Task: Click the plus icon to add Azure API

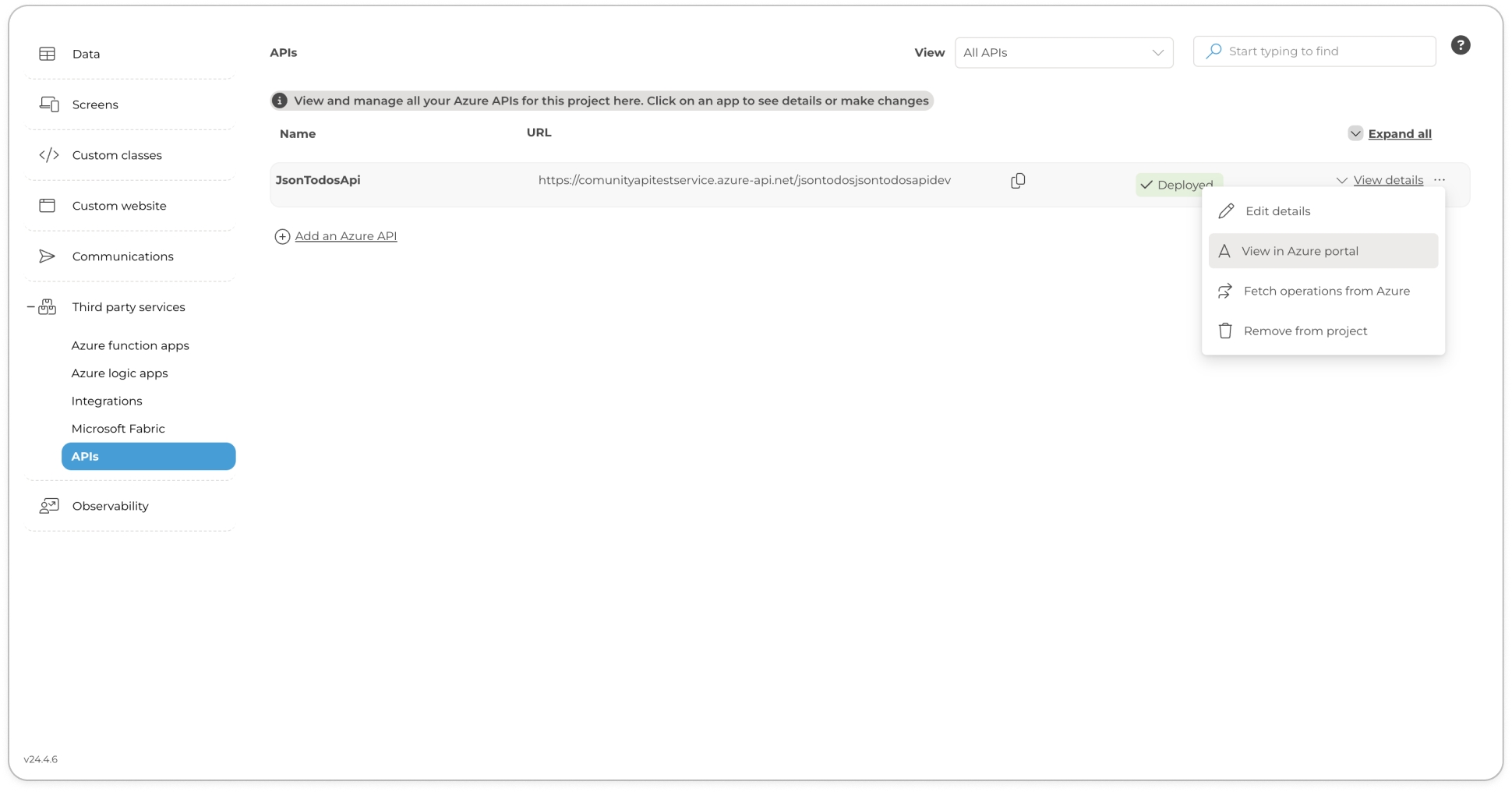Action: coord(282,236)
